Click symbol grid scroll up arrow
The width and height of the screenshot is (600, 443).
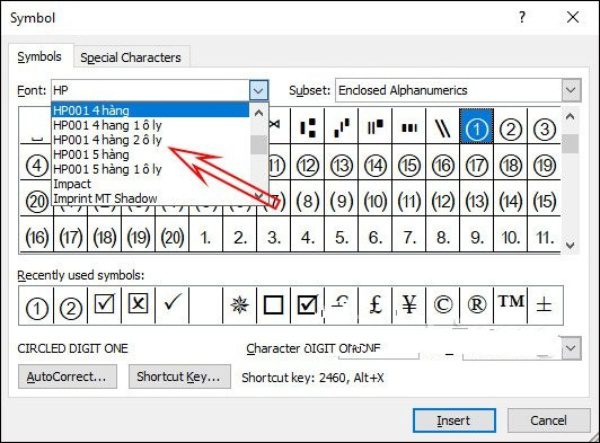pos(570,117)
